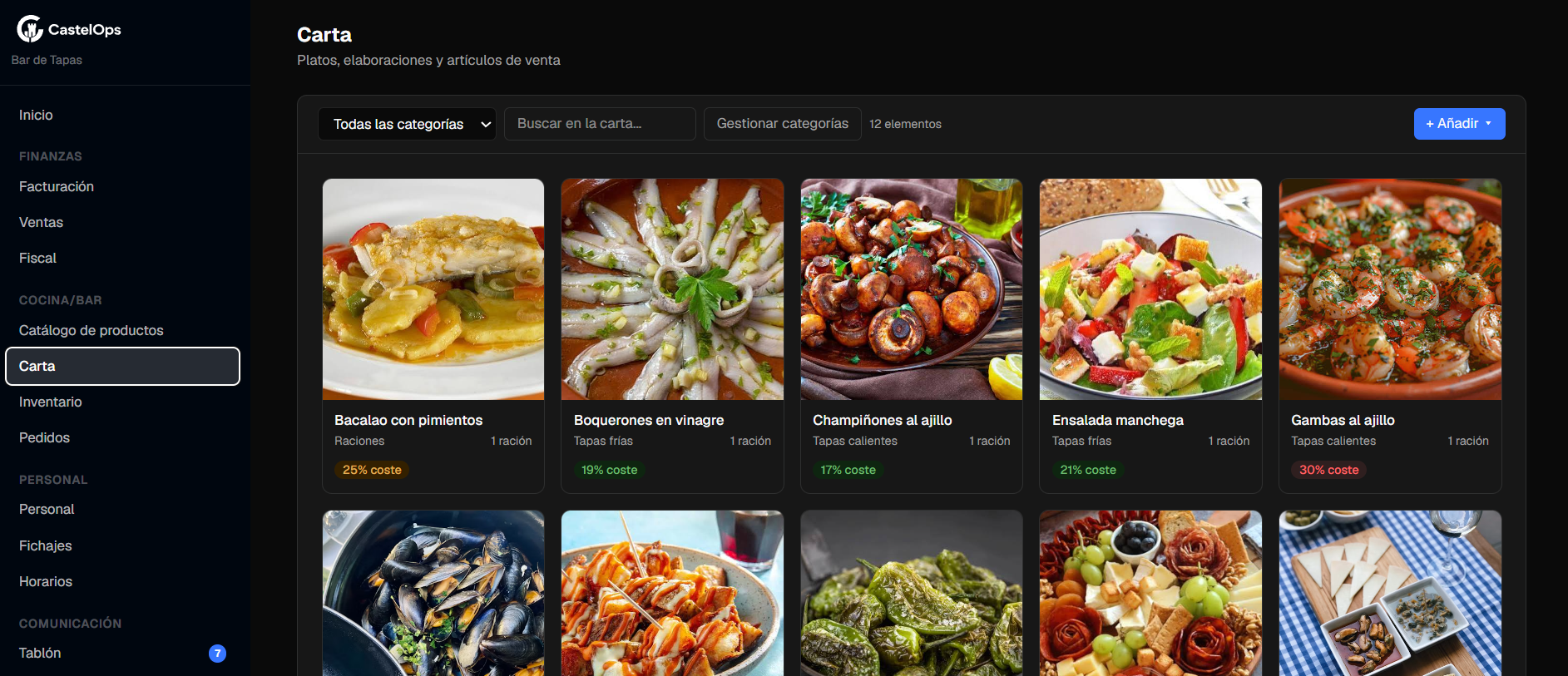Open the Facturación section

(x=57, y=186)
